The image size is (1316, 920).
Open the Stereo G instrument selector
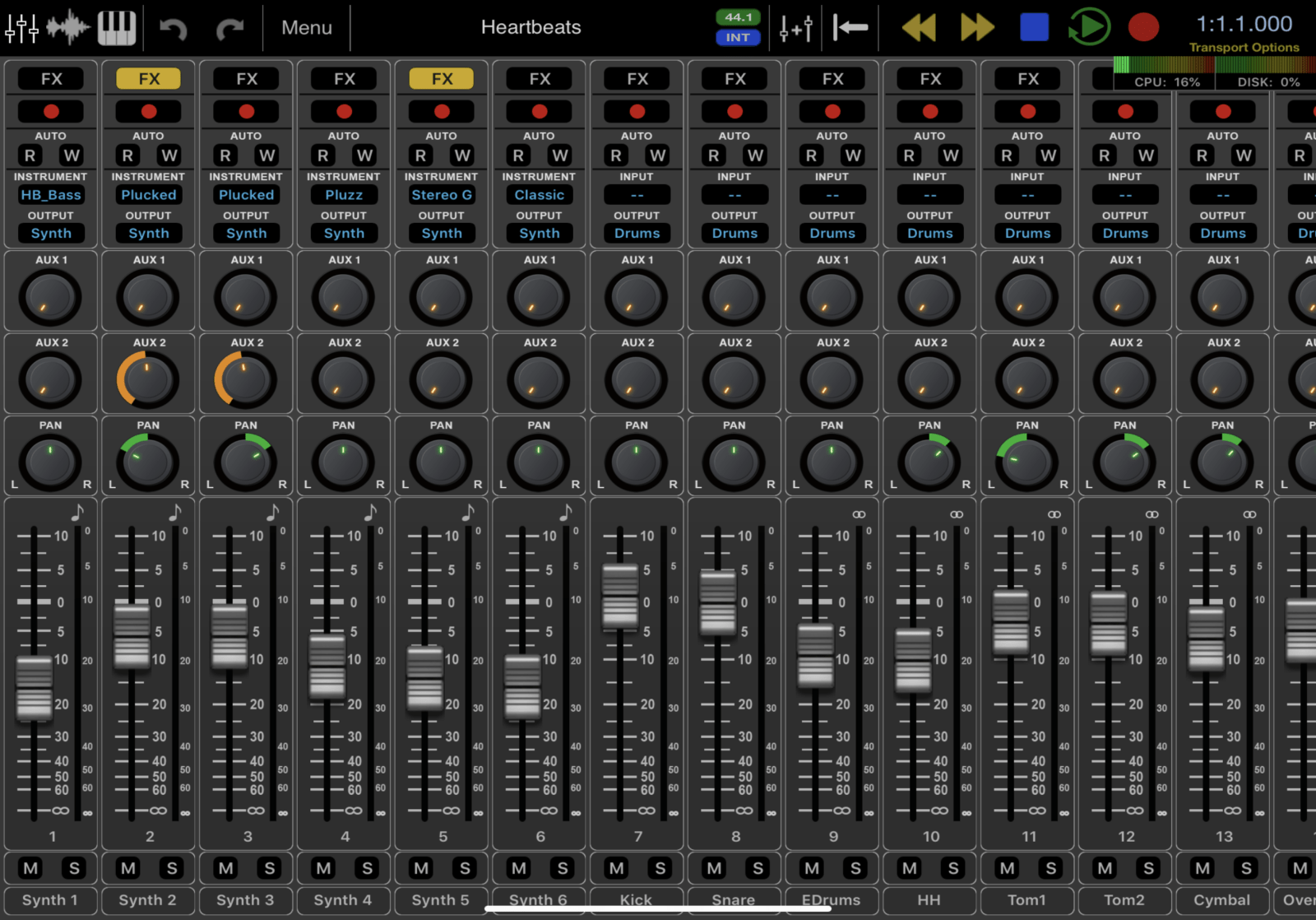(442, 195)
